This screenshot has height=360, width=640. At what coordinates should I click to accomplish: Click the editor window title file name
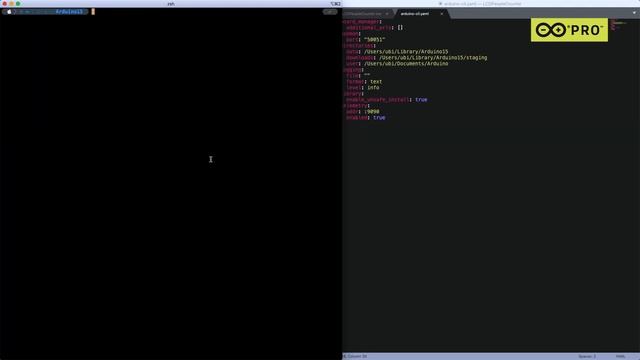pyautogui.click(x=482, y=4)
